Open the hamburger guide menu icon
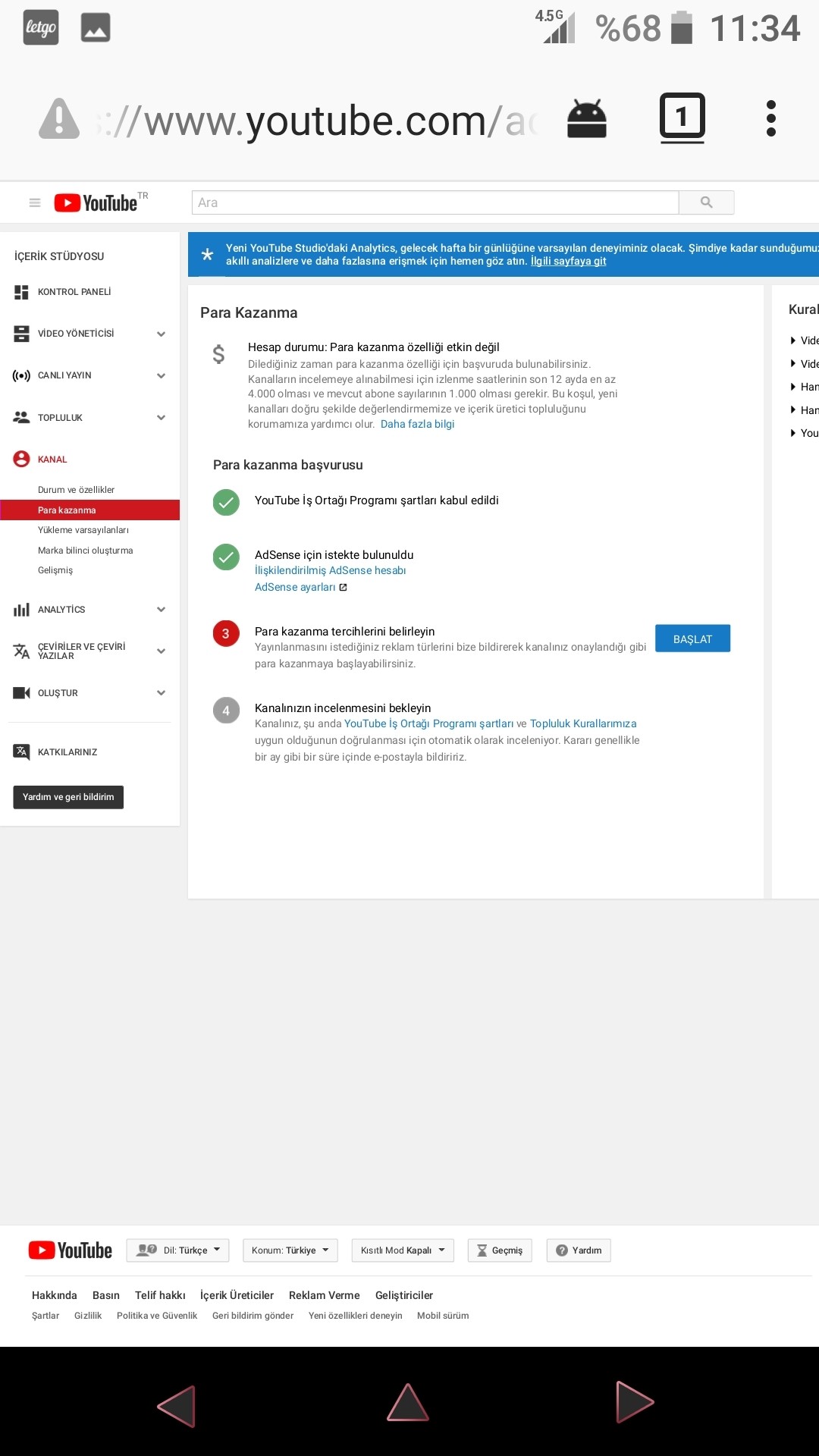The width and height of the screenshot is (819, 1456). (x=35, y=202)
